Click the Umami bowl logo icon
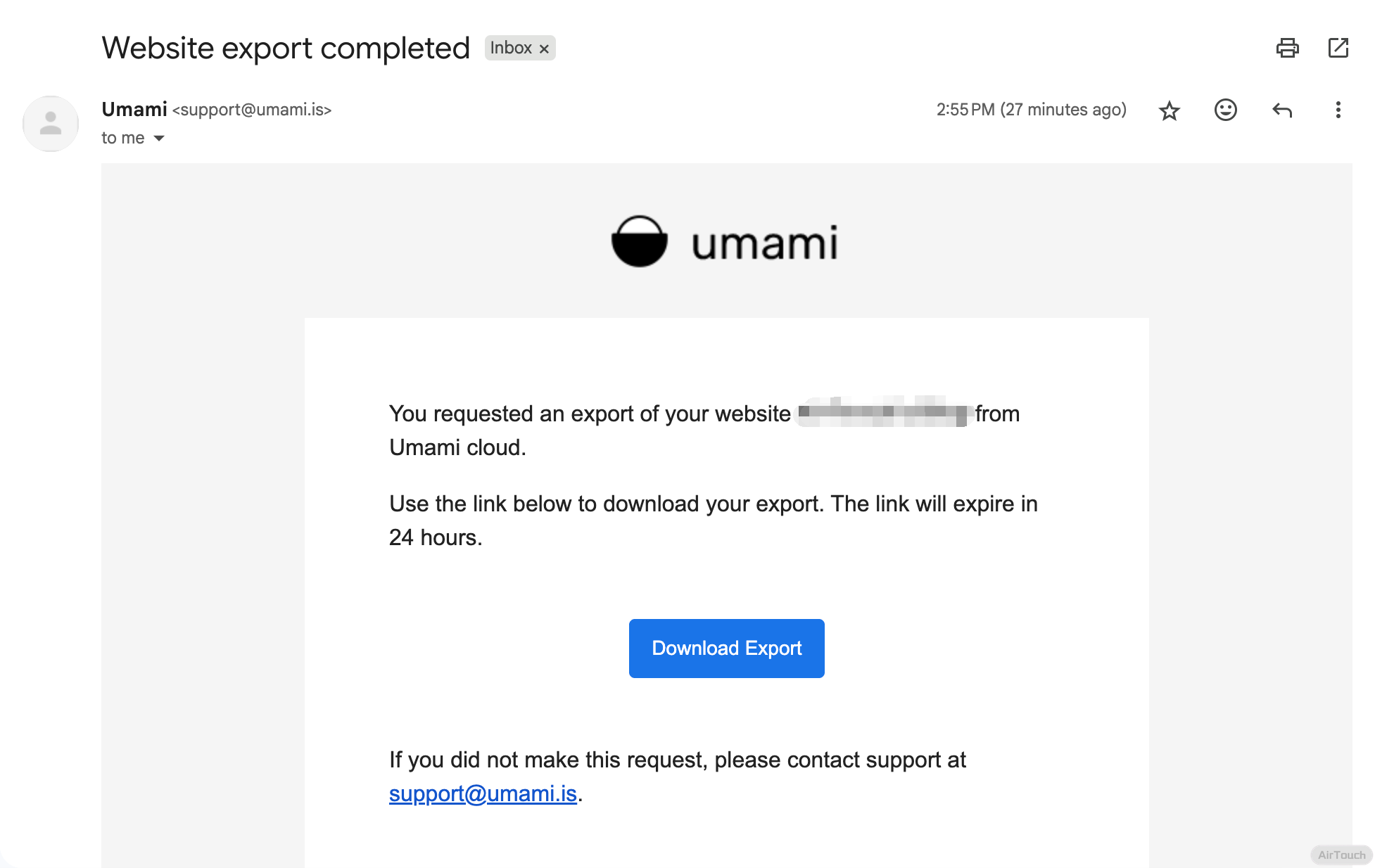Image resolution: width=1375 pixels, height=868 pixels. click(639, 241)
